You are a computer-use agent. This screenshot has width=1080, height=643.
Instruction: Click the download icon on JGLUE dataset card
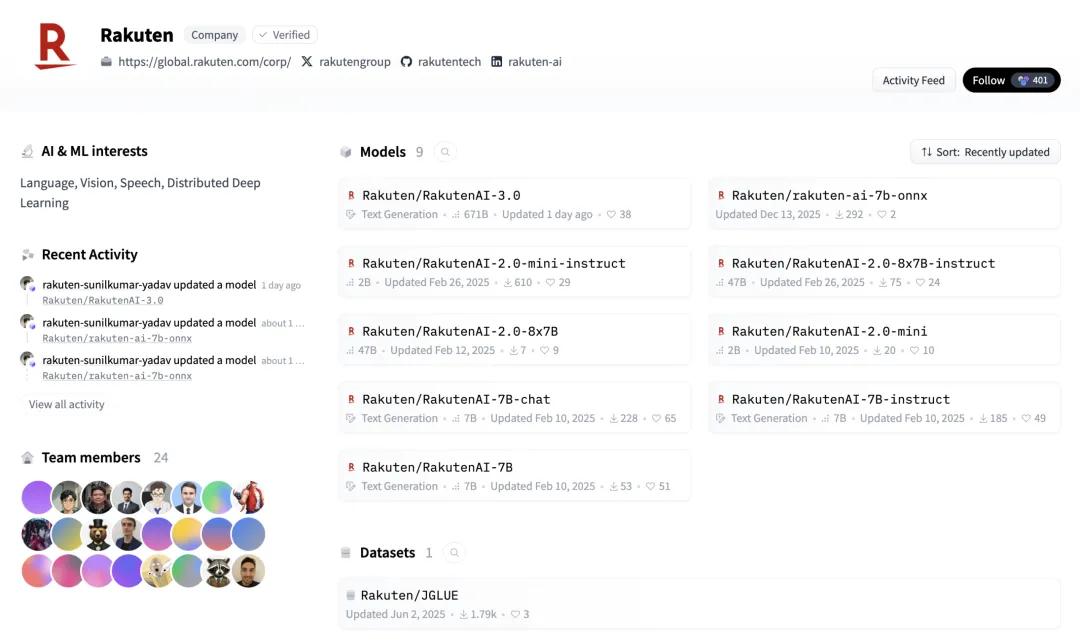click(x=464, y=615)
